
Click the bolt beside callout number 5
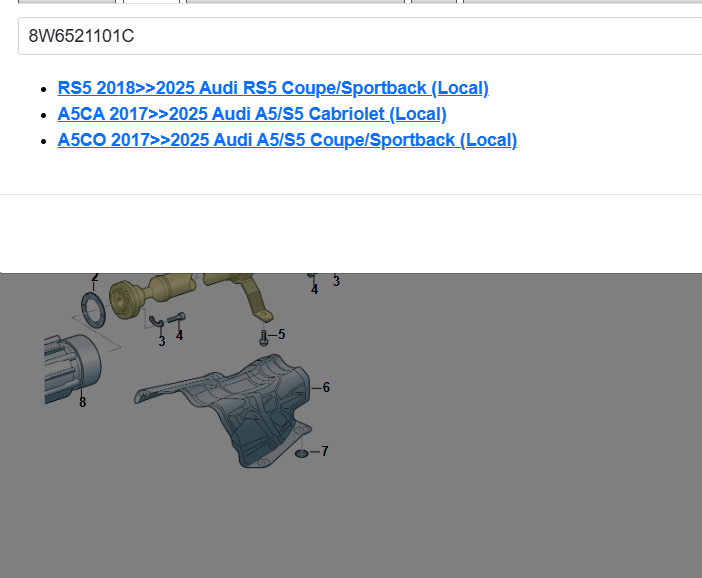tap(263, 335)
